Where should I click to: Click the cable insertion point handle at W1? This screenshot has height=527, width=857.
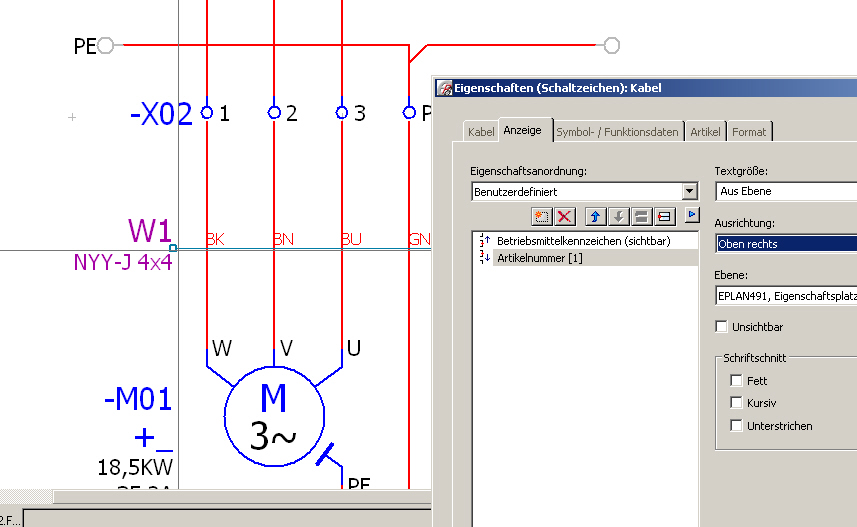[x=173, y=248]
